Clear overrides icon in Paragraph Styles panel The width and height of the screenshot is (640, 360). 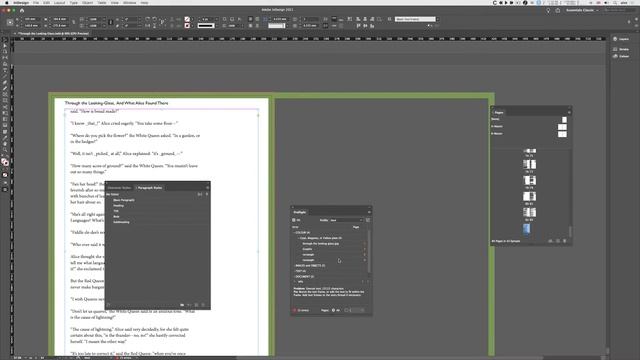pos(189,305)
